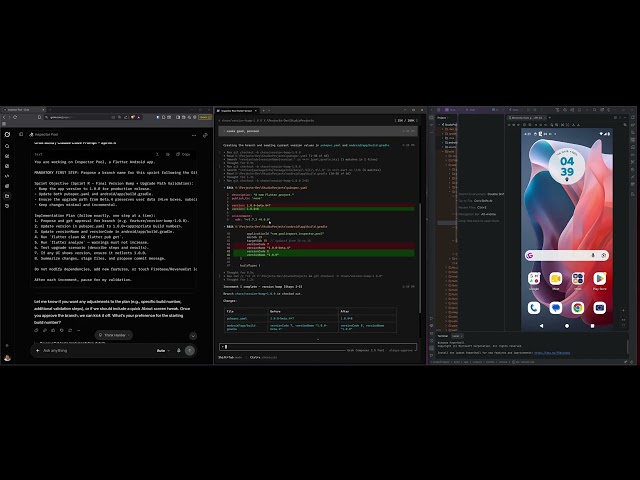This screenshot has width=640, height=480.
Task: Click the PowerShell install link in terminal
Action: point(552,353)
